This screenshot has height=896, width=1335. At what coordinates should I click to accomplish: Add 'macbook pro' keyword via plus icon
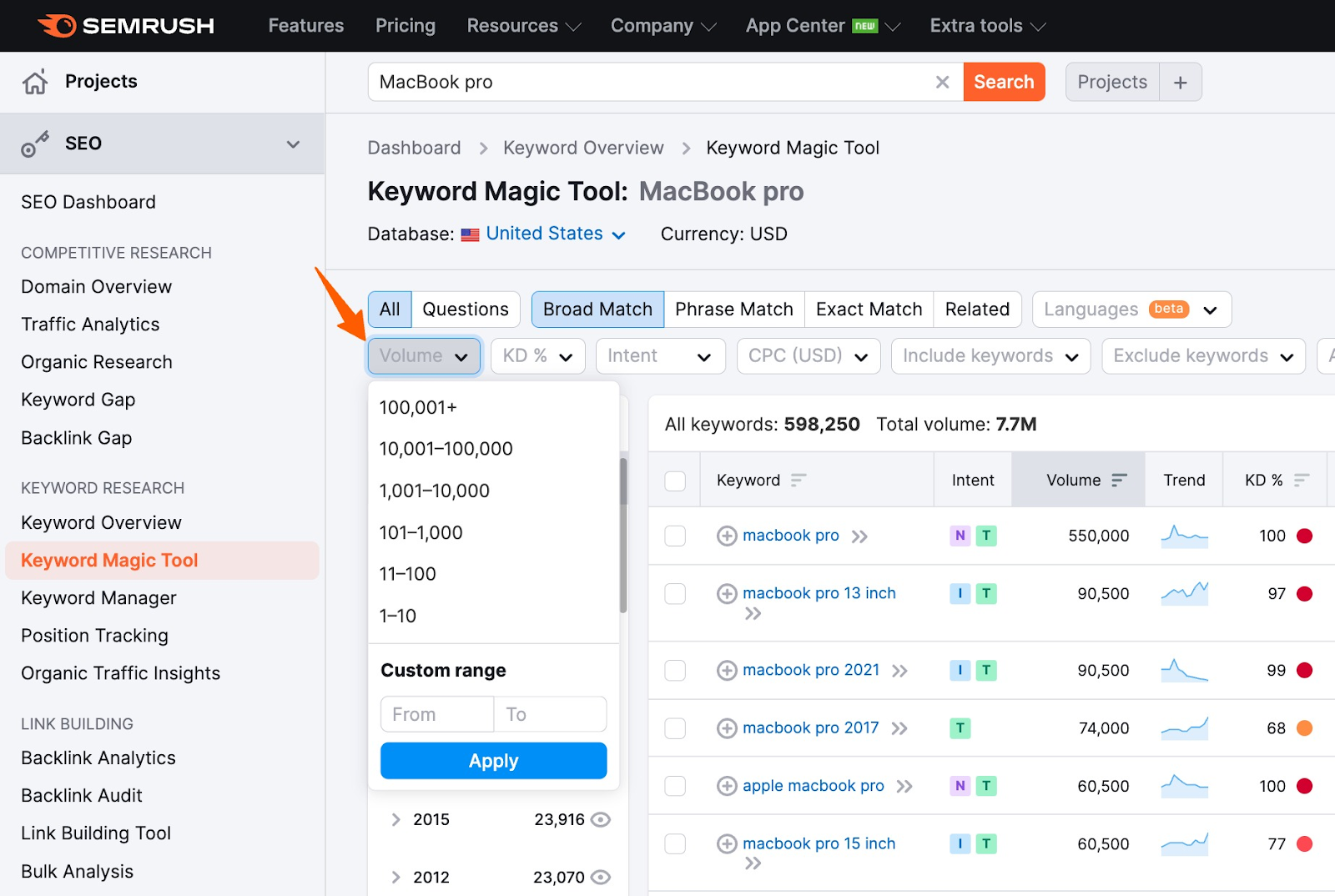(x=727, y=536)
